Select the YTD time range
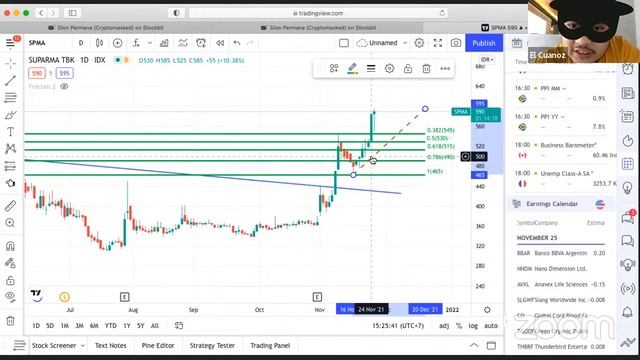Image resolution: width=640 pixels, height=360 pixels. pos(111,326)
